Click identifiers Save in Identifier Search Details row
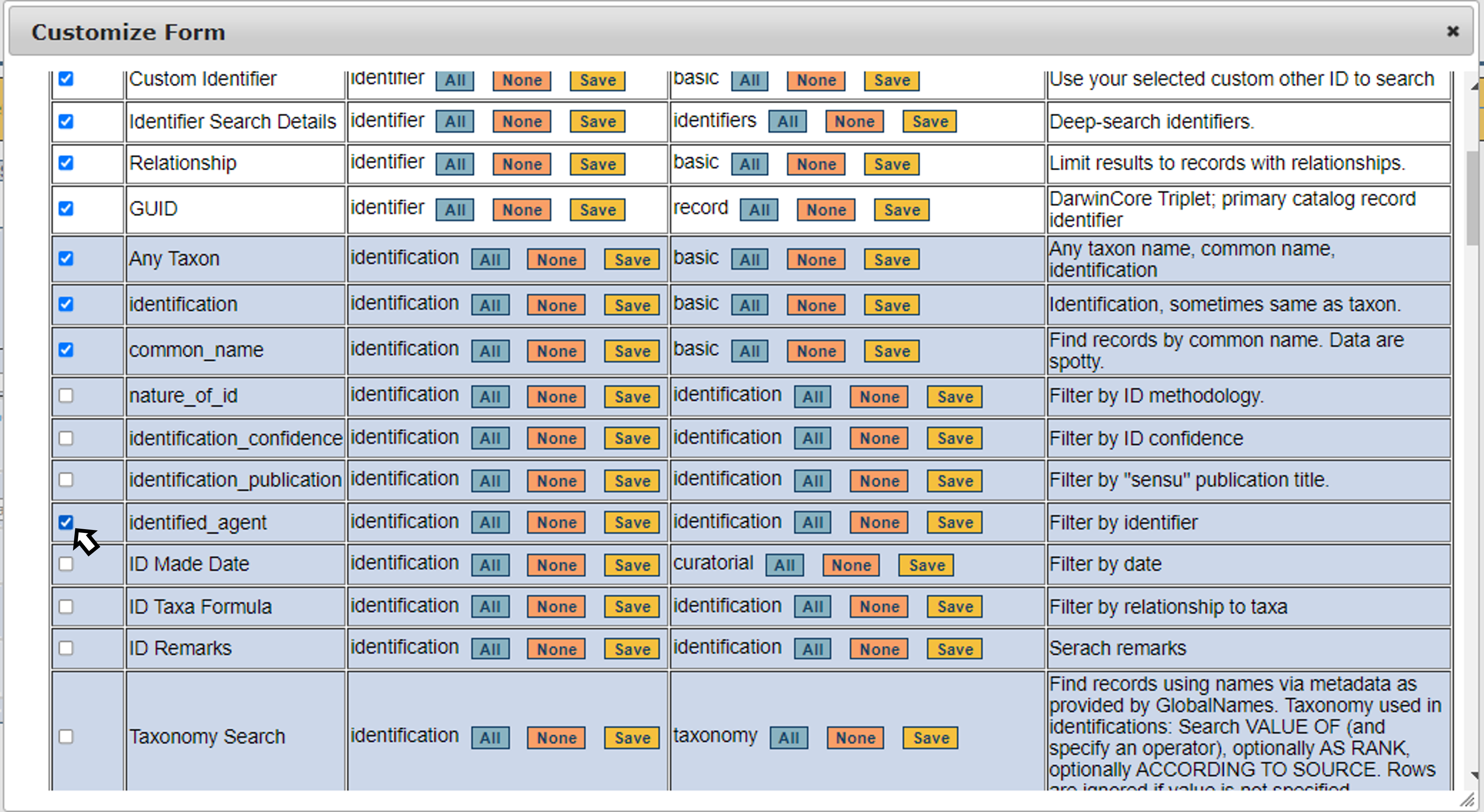1484x812 pixels. click(929, 122)
